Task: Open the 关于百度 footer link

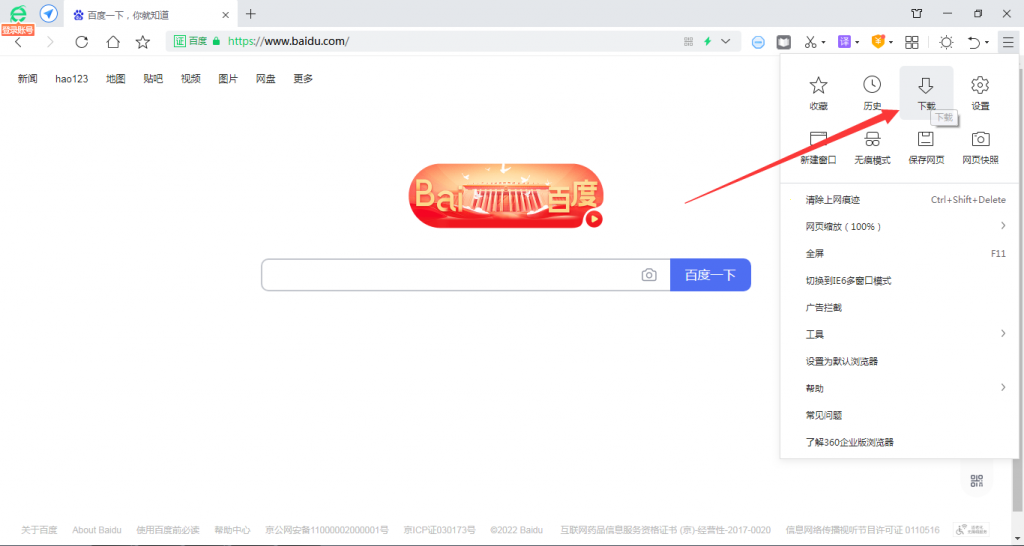Action: coord(39,530)
